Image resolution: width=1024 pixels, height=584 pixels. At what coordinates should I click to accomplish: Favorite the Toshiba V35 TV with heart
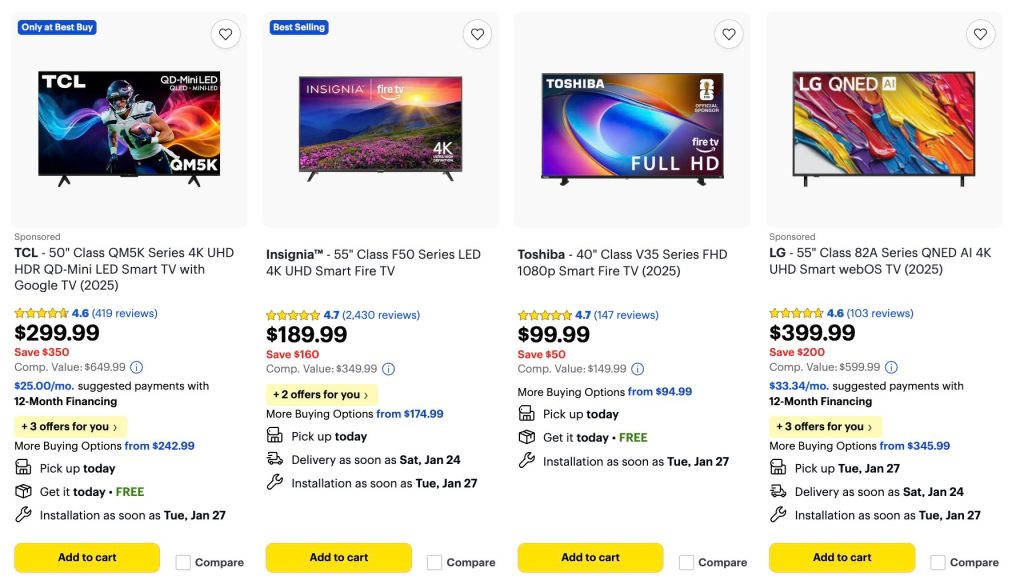tap(729, 34)
